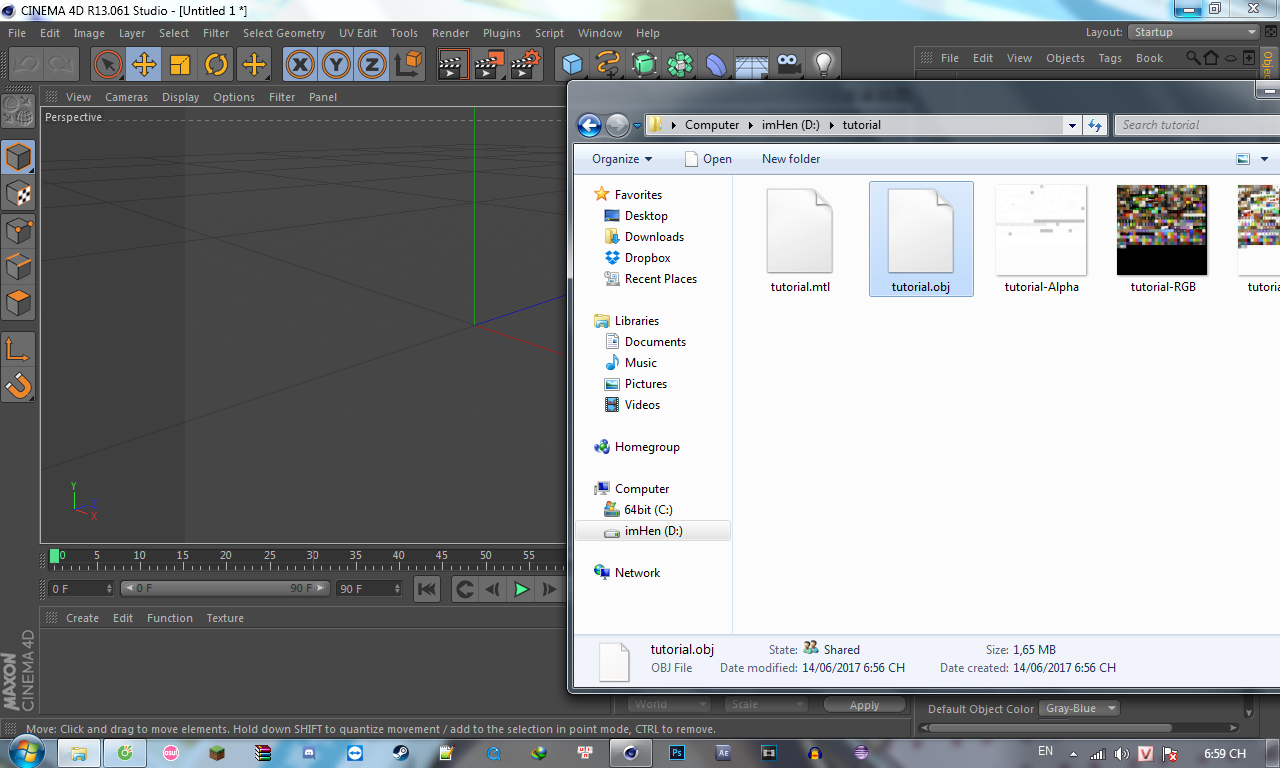Activate the Scale tool
The height and width of the screenshot is (768, 1280).
coord(180,65)
